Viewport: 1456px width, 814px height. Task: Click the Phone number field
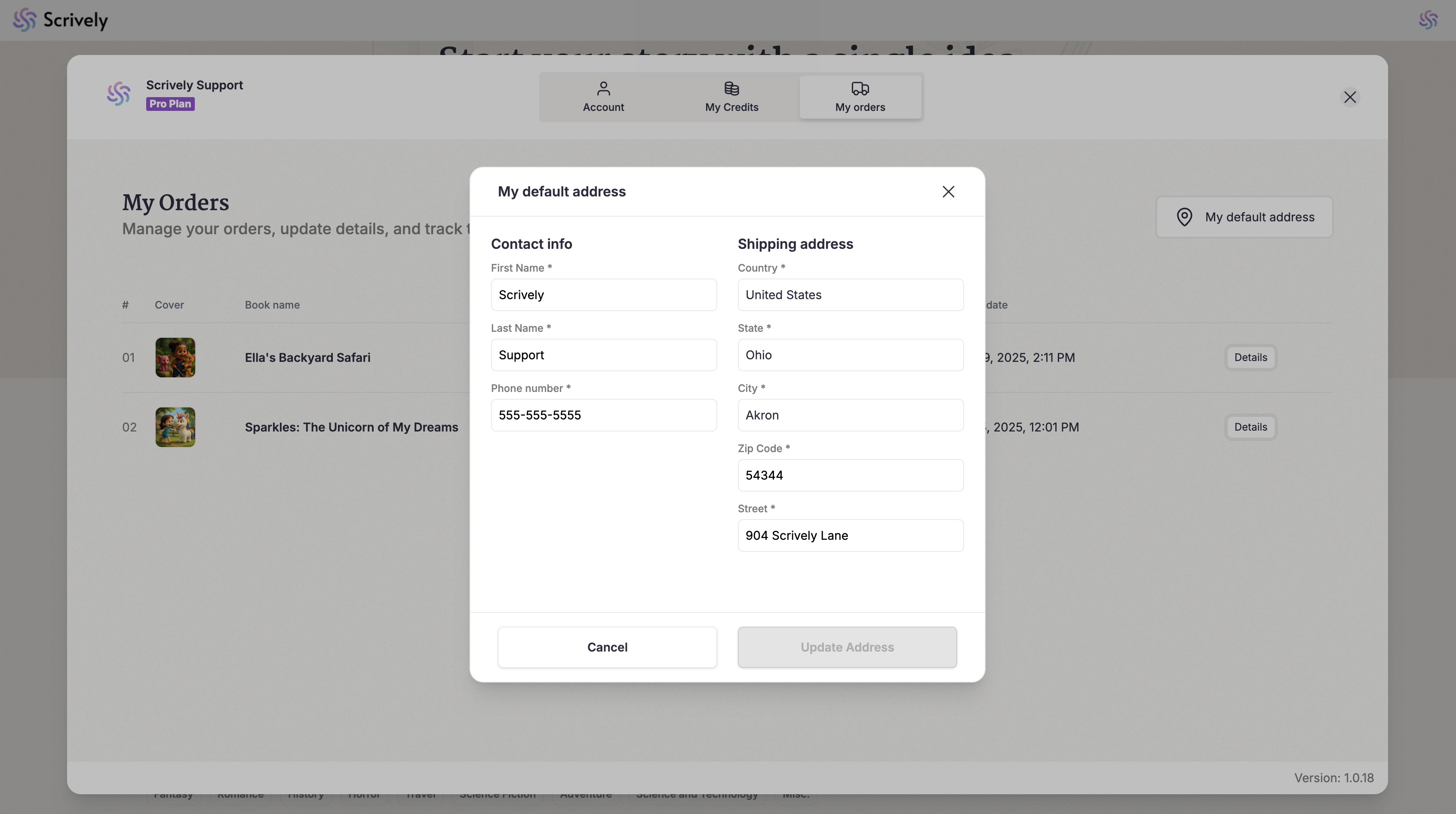coord(603,415)
